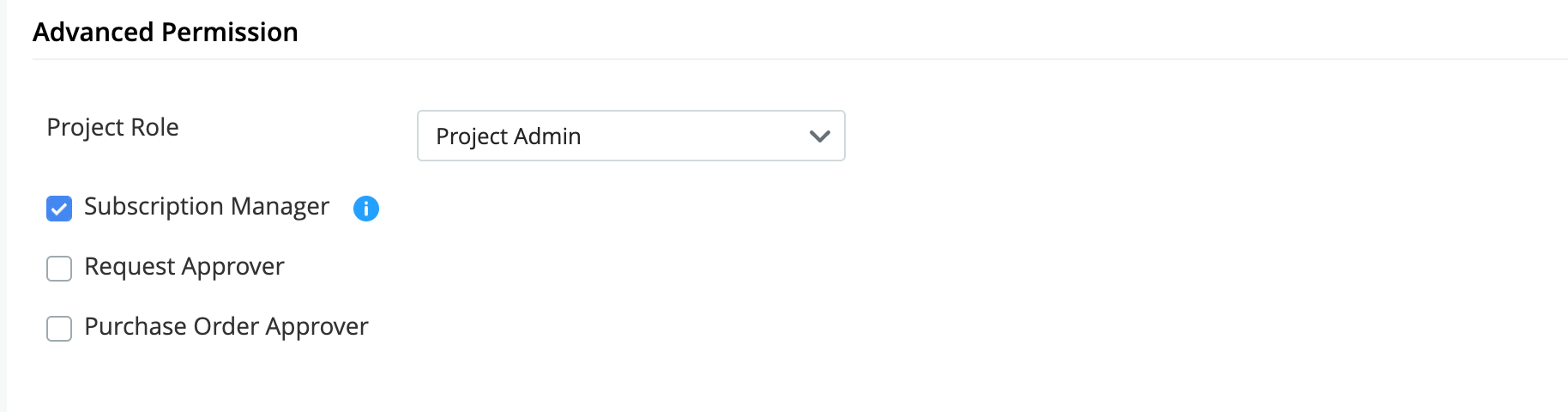Click the Subscription Manager info icon
Image resolution: width=1568 pixels, height=412 pixels.
(x=366, y=208)
